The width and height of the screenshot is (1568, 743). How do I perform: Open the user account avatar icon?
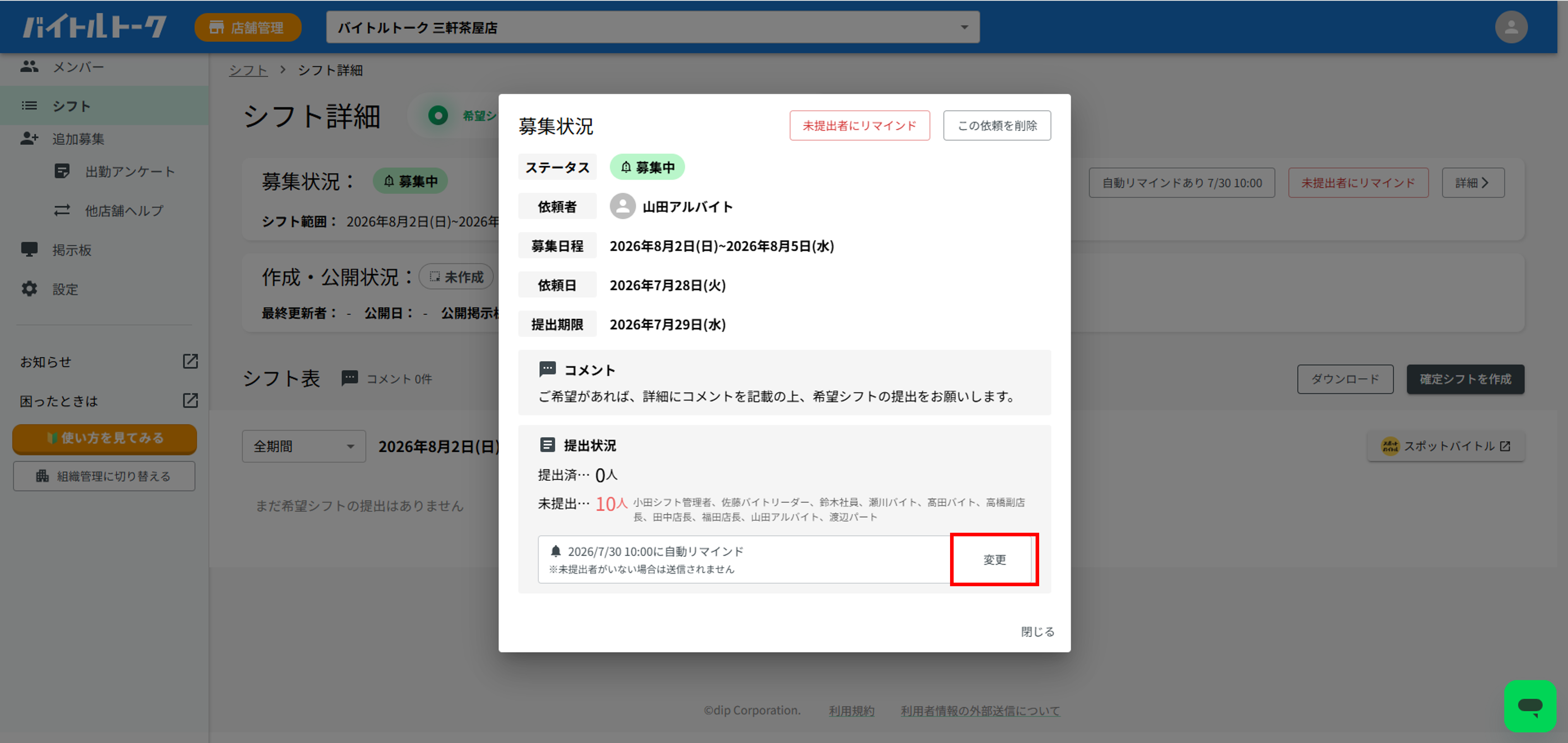click(x=1511, y=27)
